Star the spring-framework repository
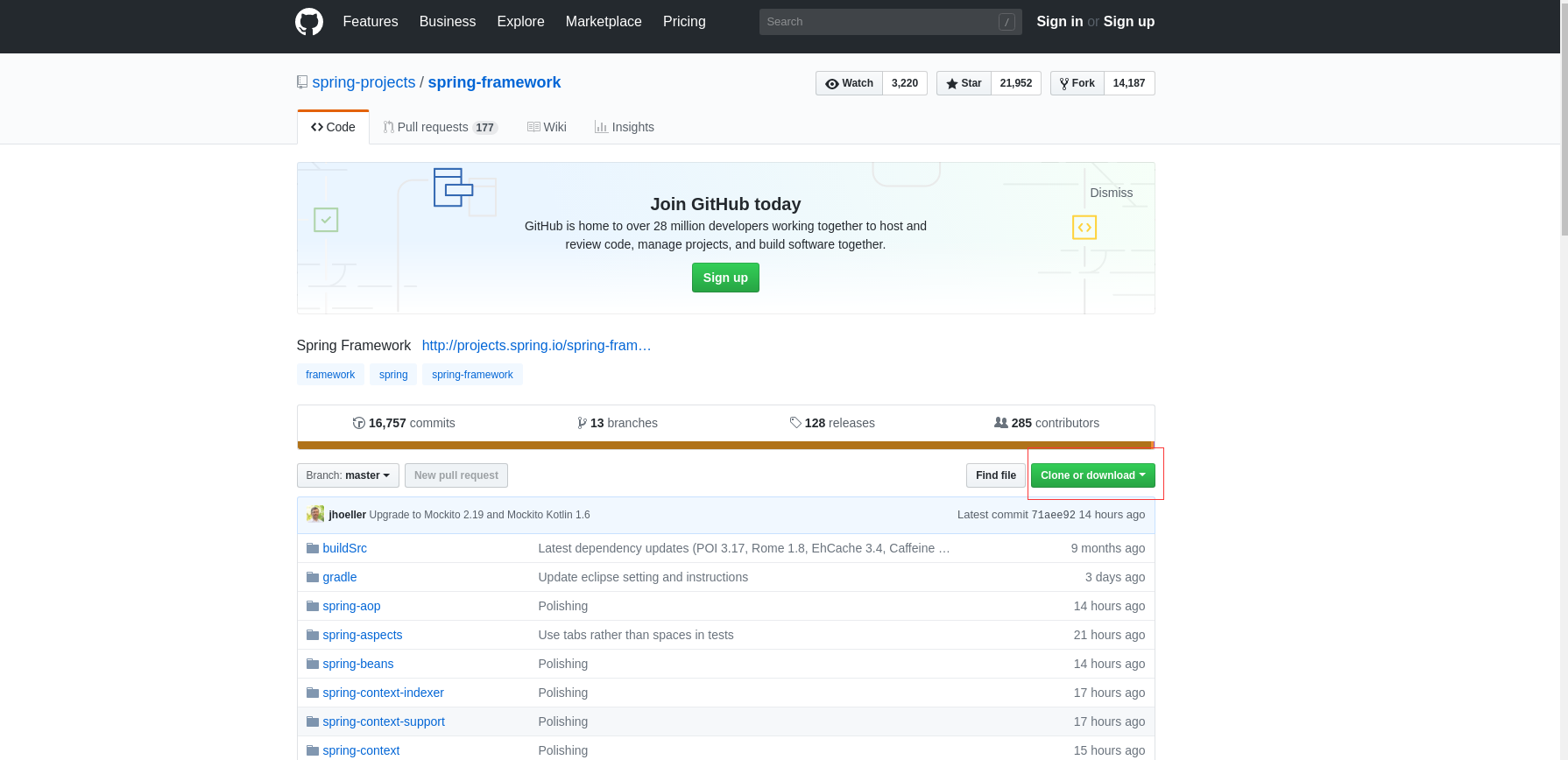 pos(964,83)
